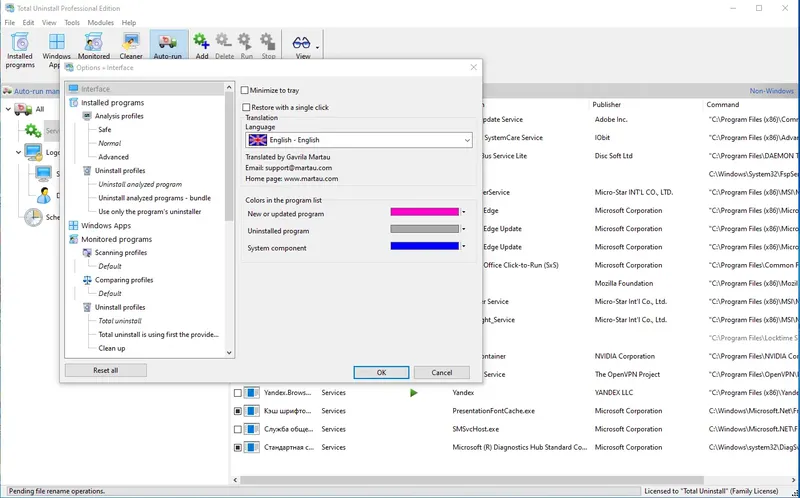
Task: Toggle the Кэш шрифто... service checkbox
Action: point(238,411)
